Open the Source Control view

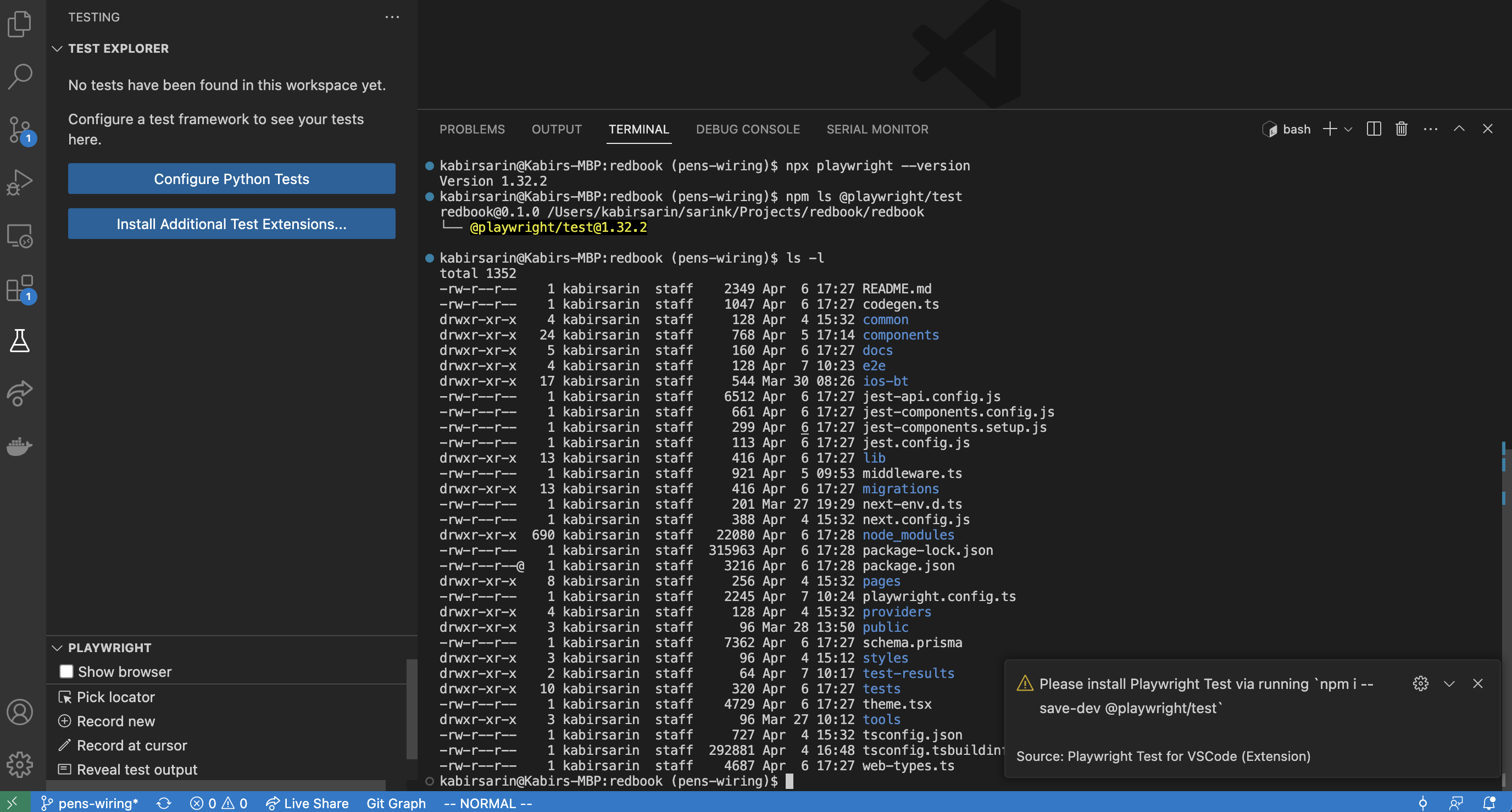pos(19,130)
